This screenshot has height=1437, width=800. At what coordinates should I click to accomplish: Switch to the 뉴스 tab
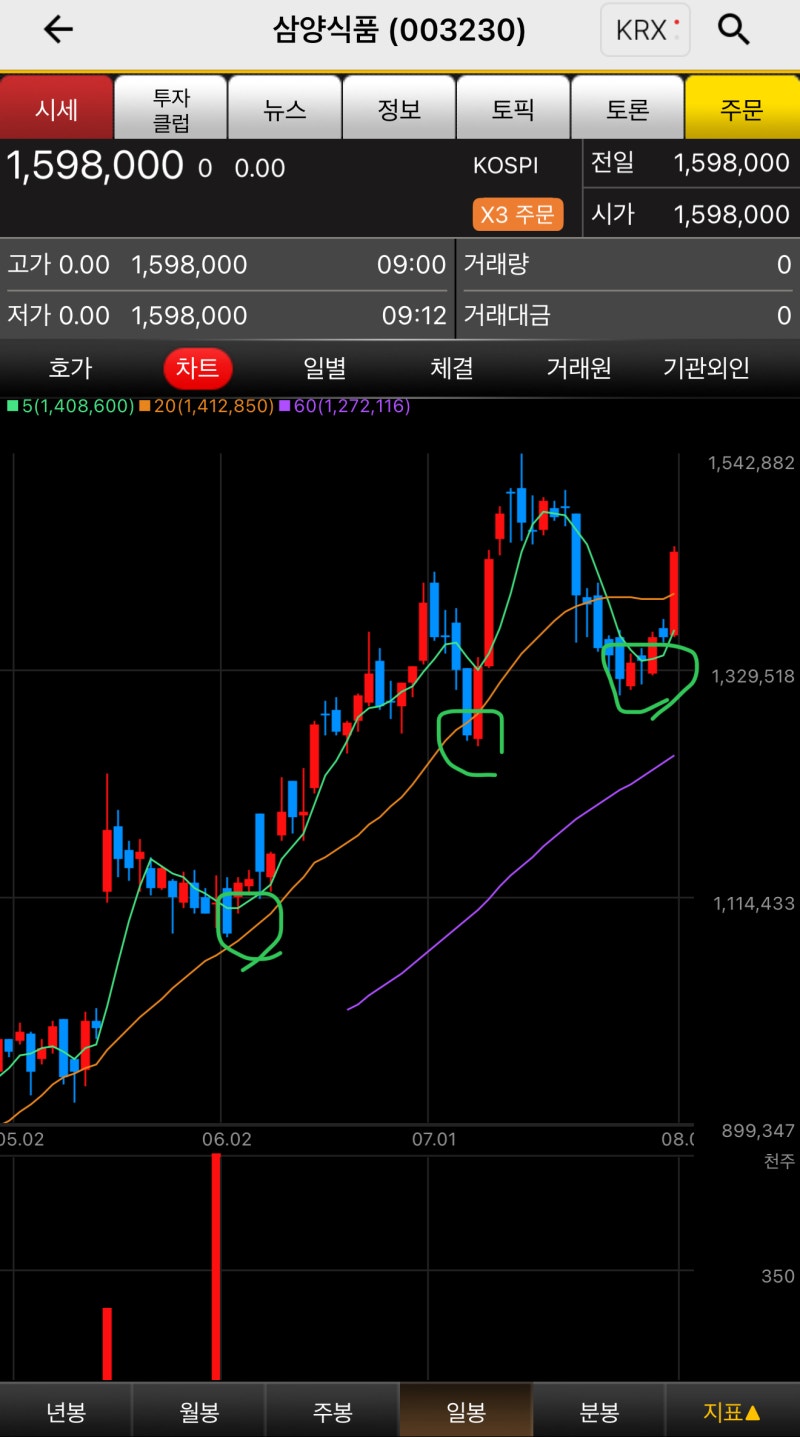285,108
